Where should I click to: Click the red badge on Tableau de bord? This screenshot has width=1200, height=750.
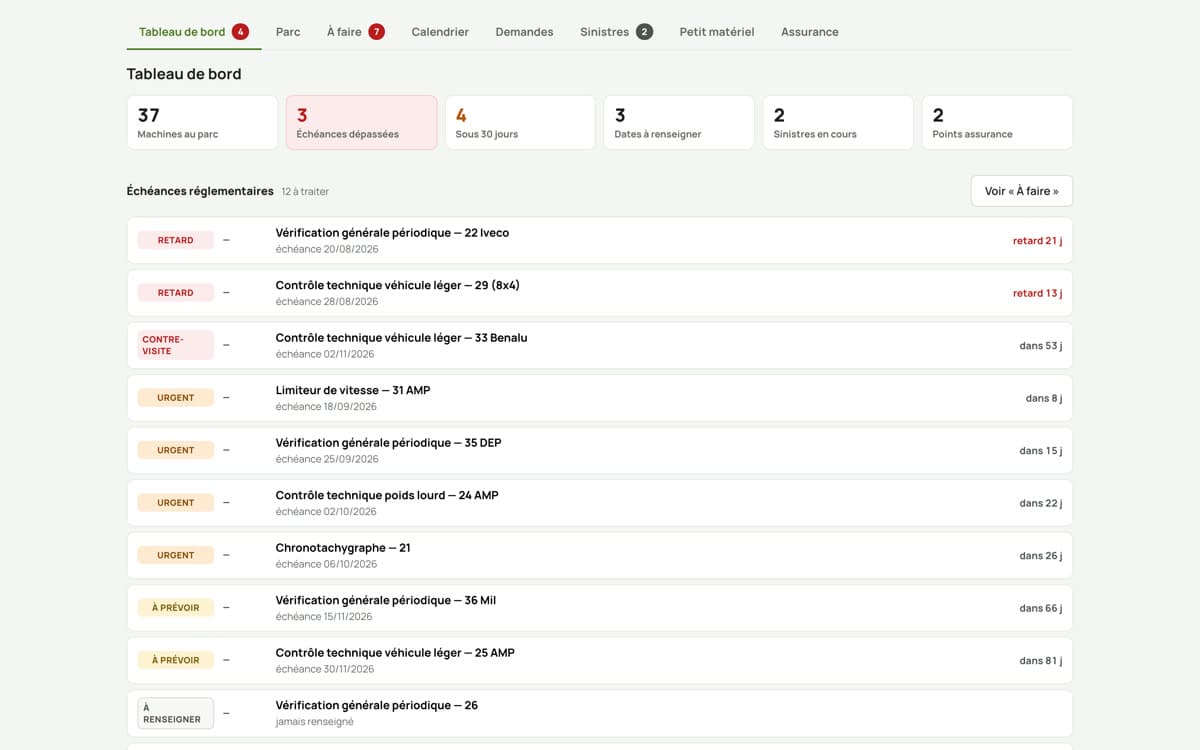click(x=240, y=32)
